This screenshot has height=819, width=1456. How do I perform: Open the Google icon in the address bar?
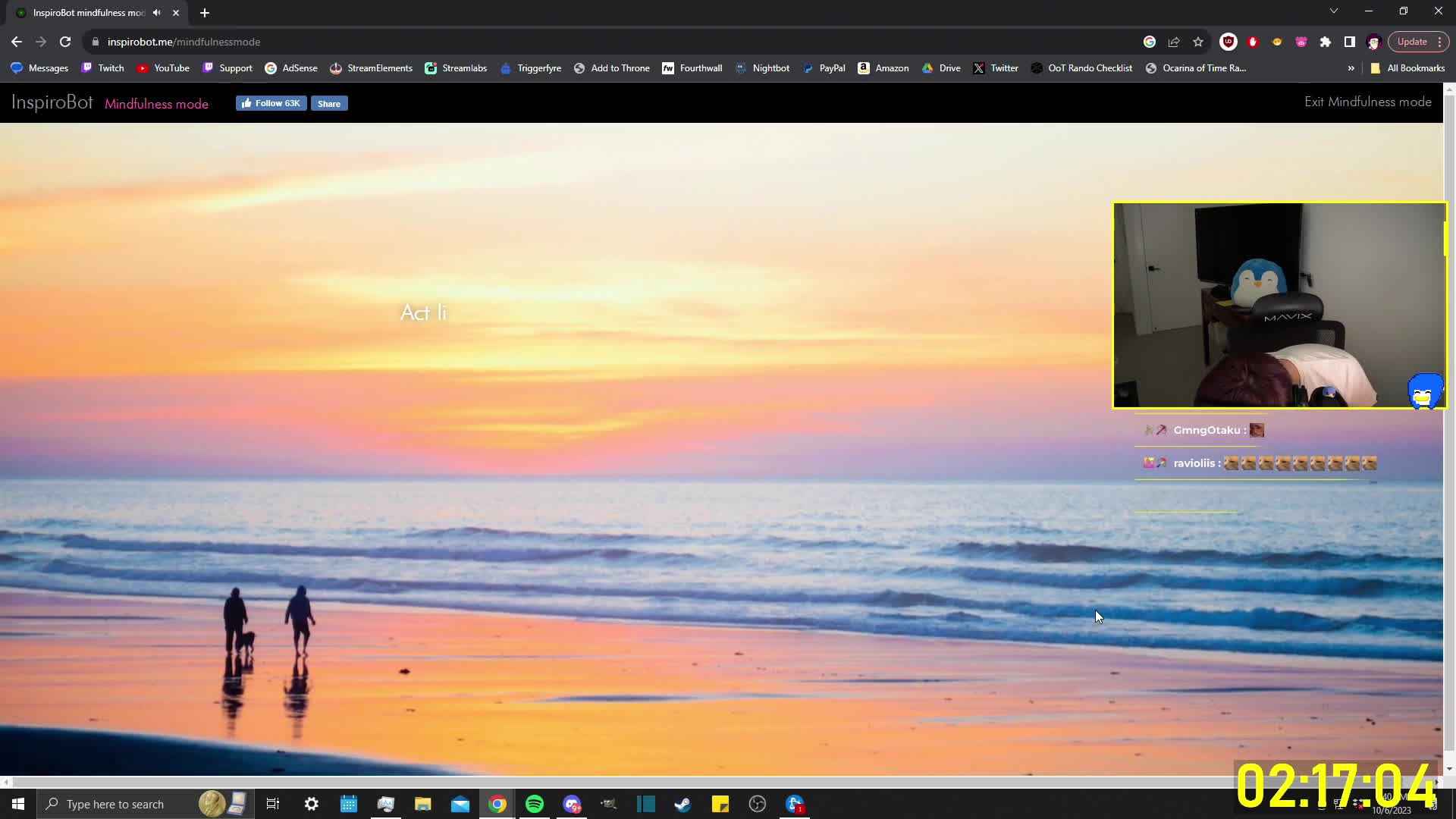1150,42
